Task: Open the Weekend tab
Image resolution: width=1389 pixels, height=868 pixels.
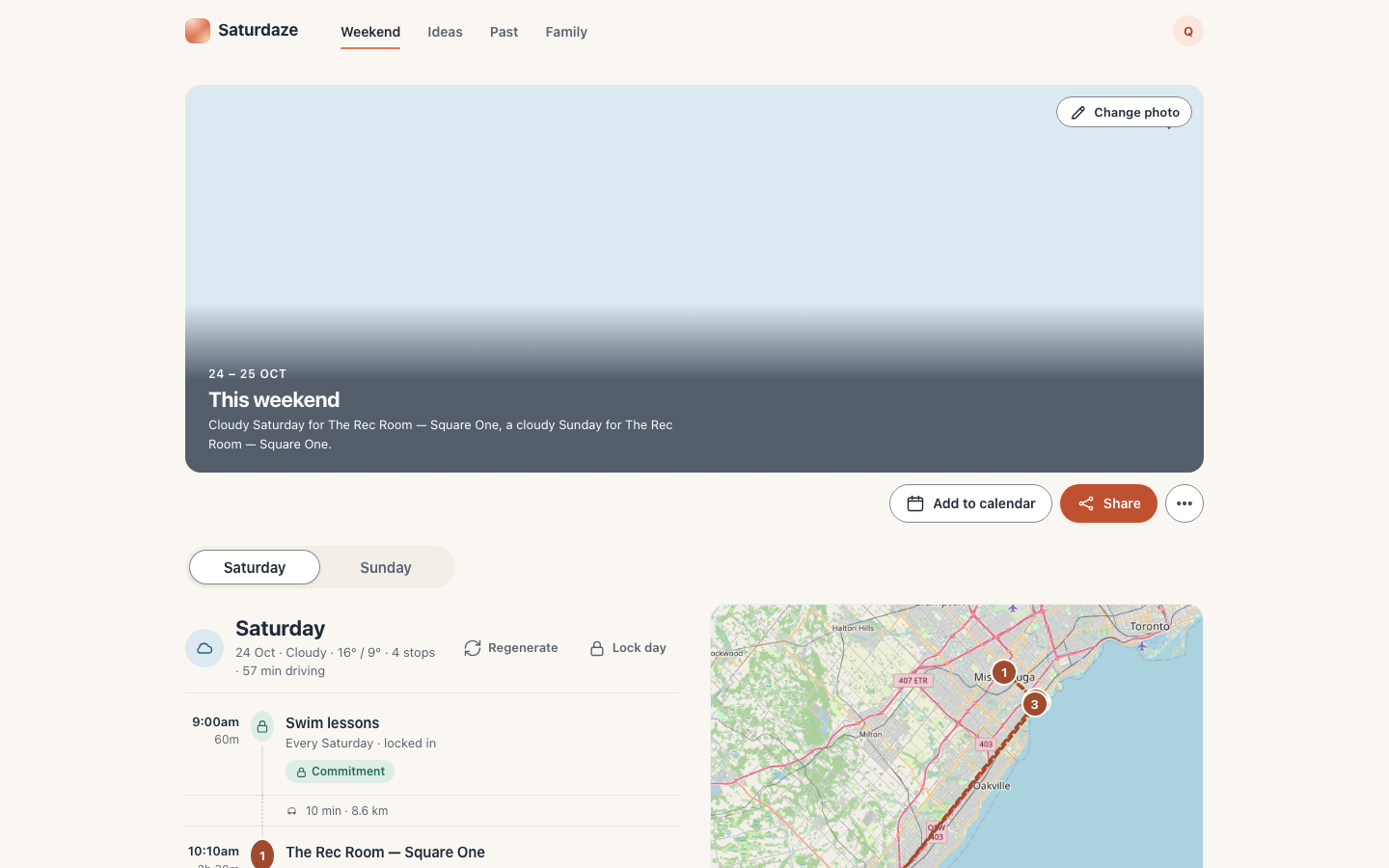Action: [x=370, y=32]
